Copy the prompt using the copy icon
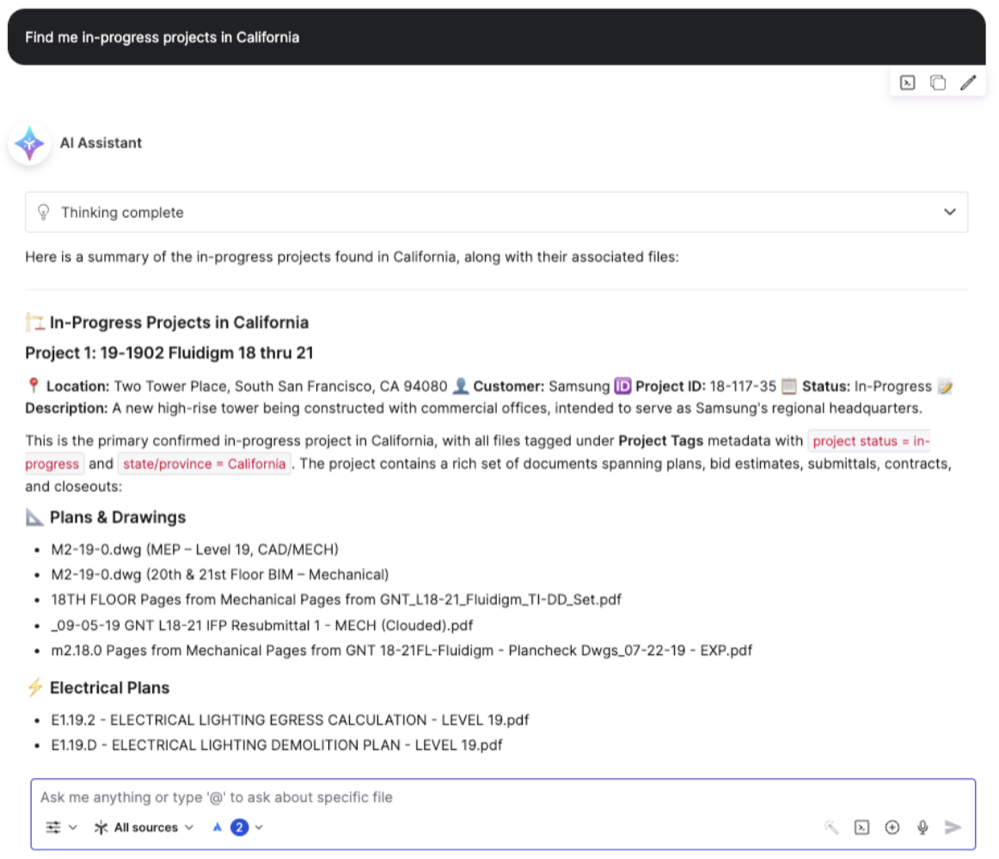 pyautogui.click(x=938, y=83)
